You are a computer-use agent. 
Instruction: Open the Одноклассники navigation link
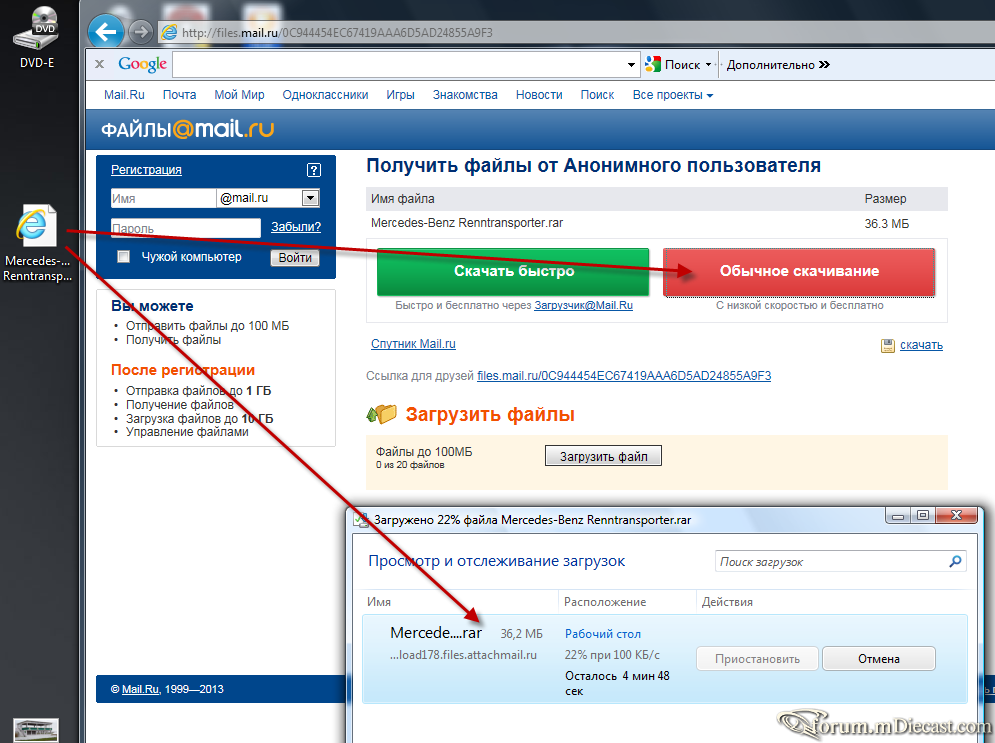pos(326,95)
